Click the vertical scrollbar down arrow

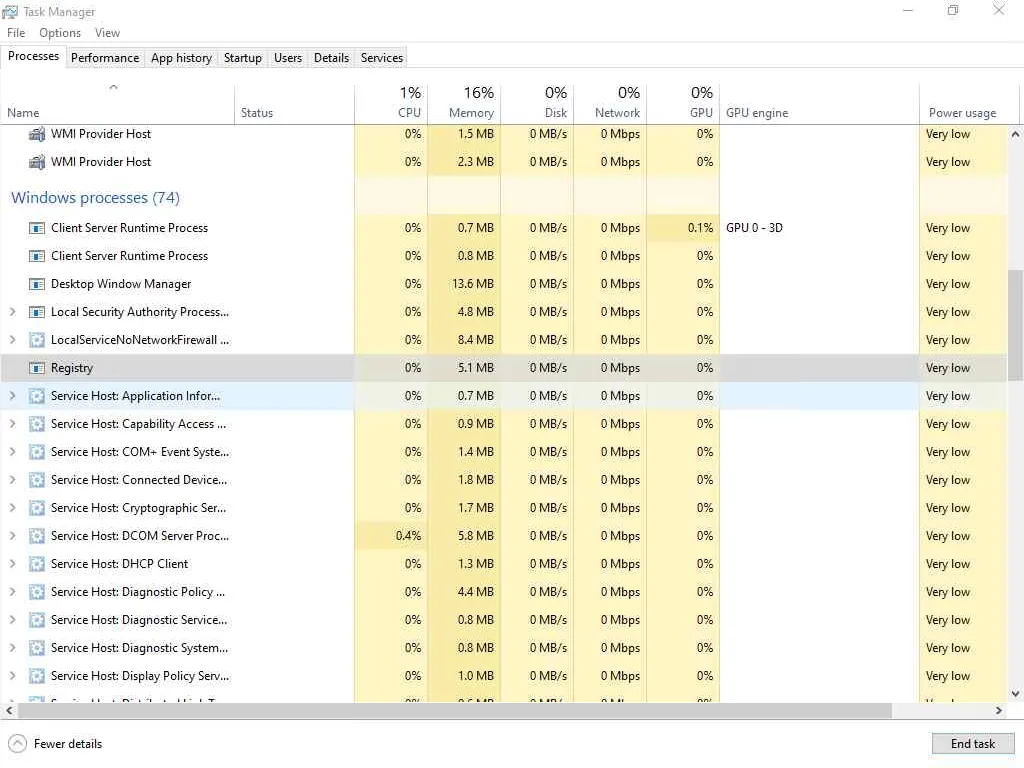(1016, 693)
